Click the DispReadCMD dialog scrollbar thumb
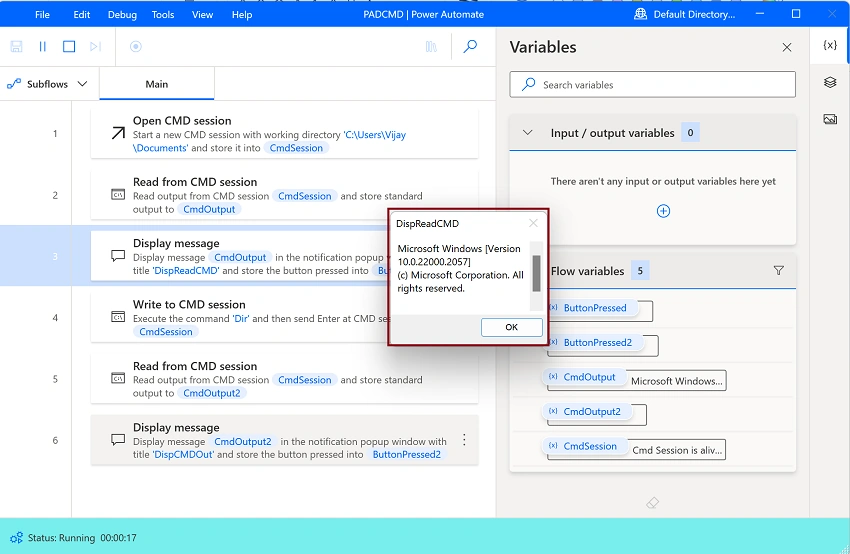 point(536,273)
